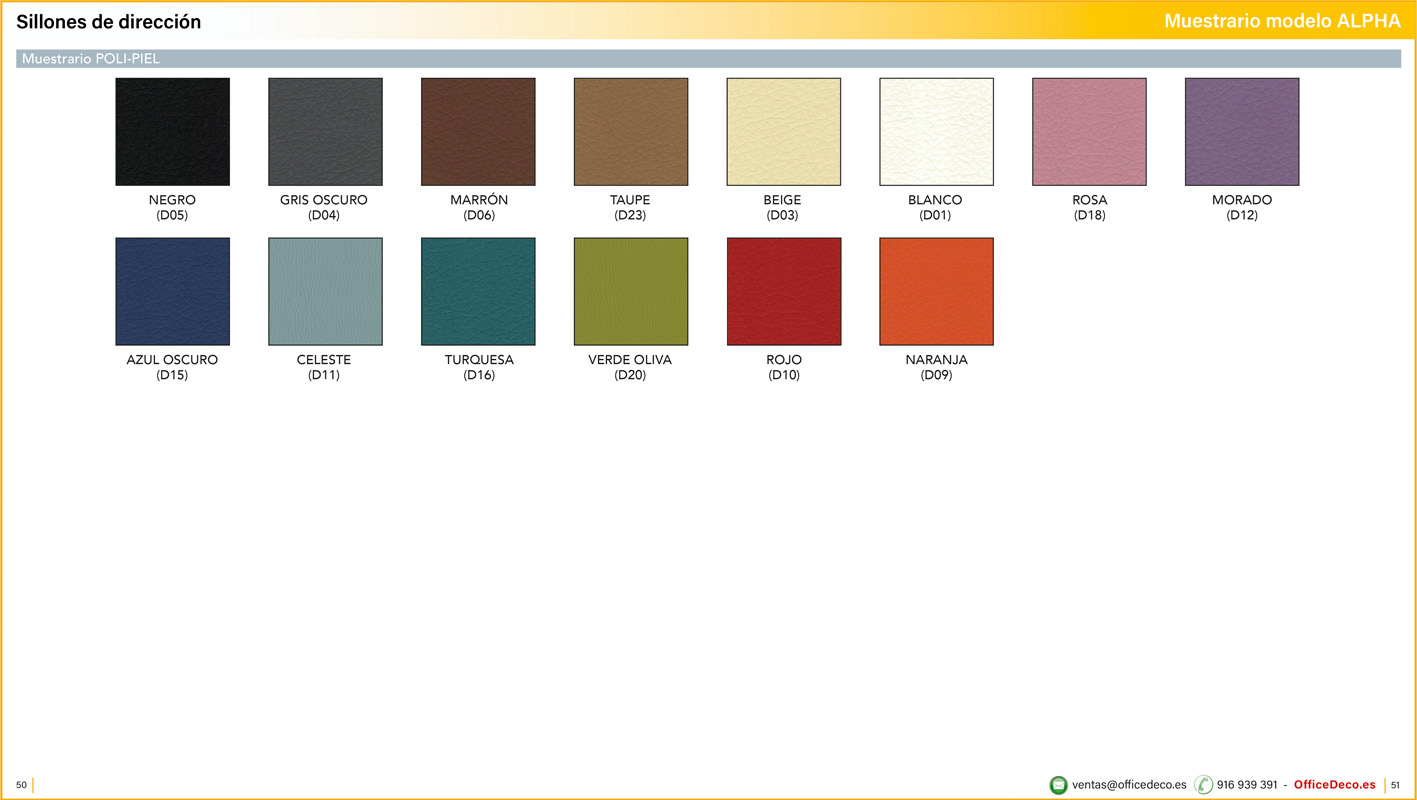Click the "(D23)" code text

(630, 215)
